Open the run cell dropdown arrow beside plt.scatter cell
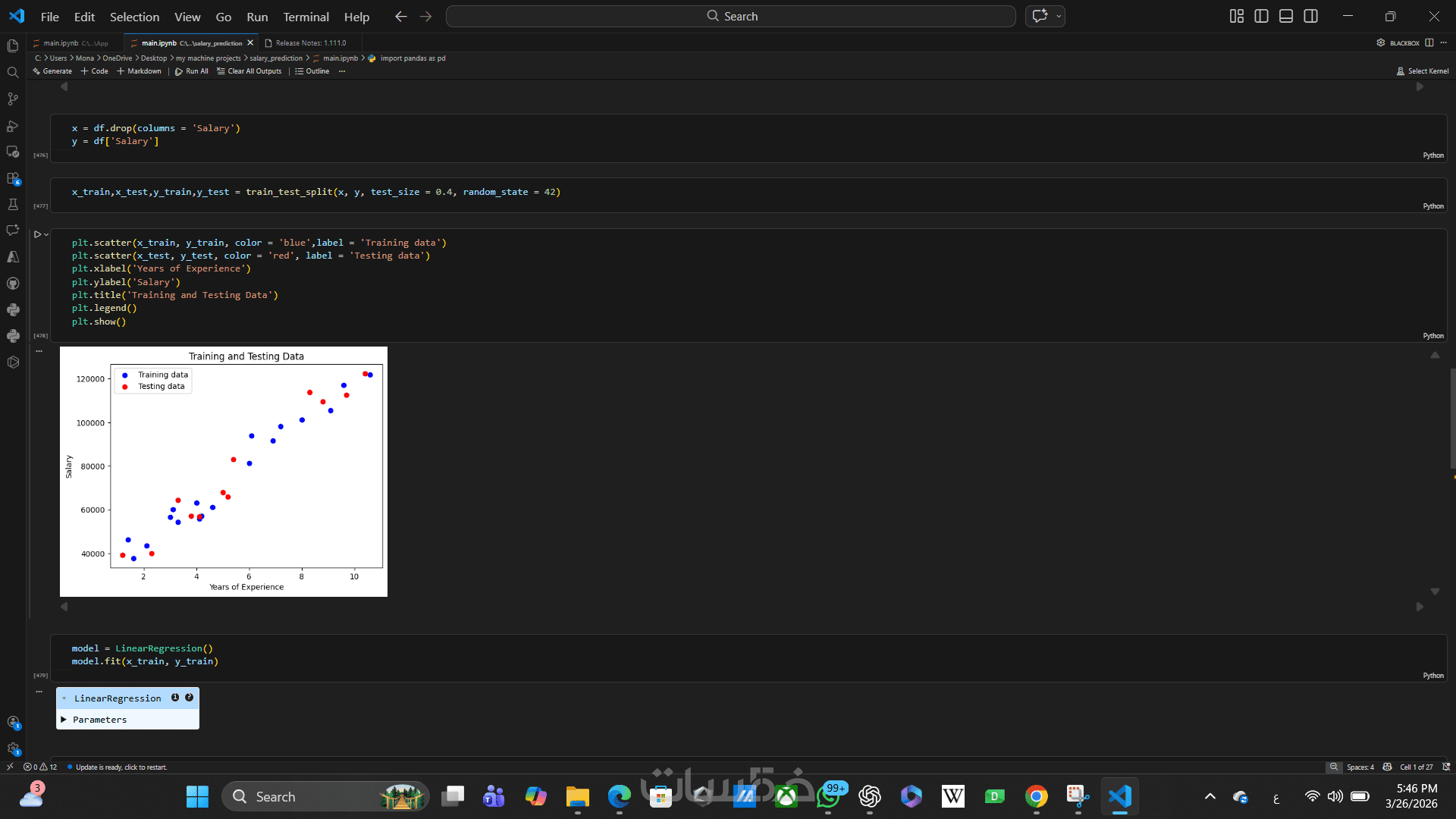Image resolution: width=1456 pixels, height=819 pixels. (46, 235)
